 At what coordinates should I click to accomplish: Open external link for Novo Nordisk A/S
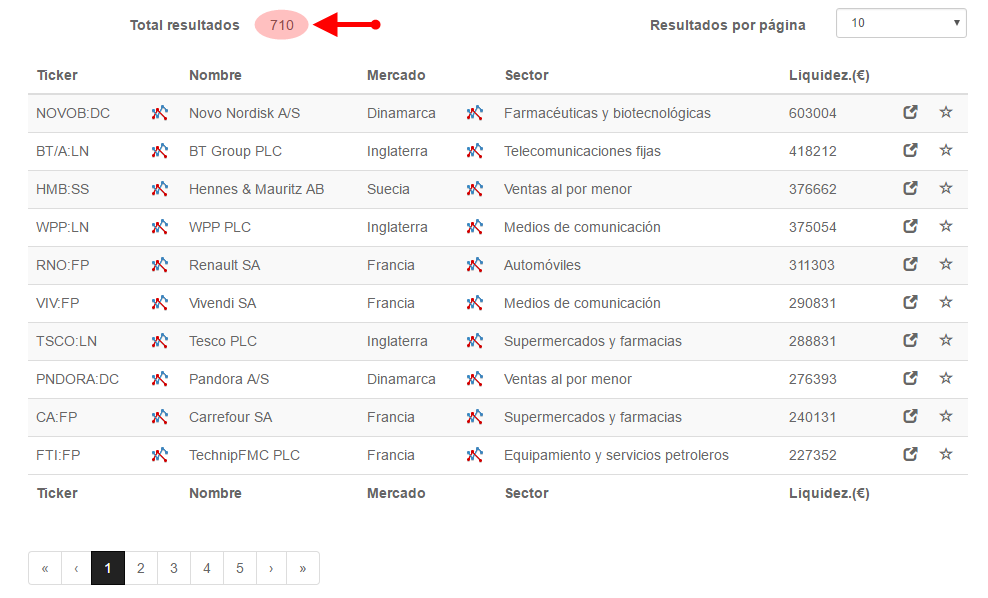pos(910,112)
